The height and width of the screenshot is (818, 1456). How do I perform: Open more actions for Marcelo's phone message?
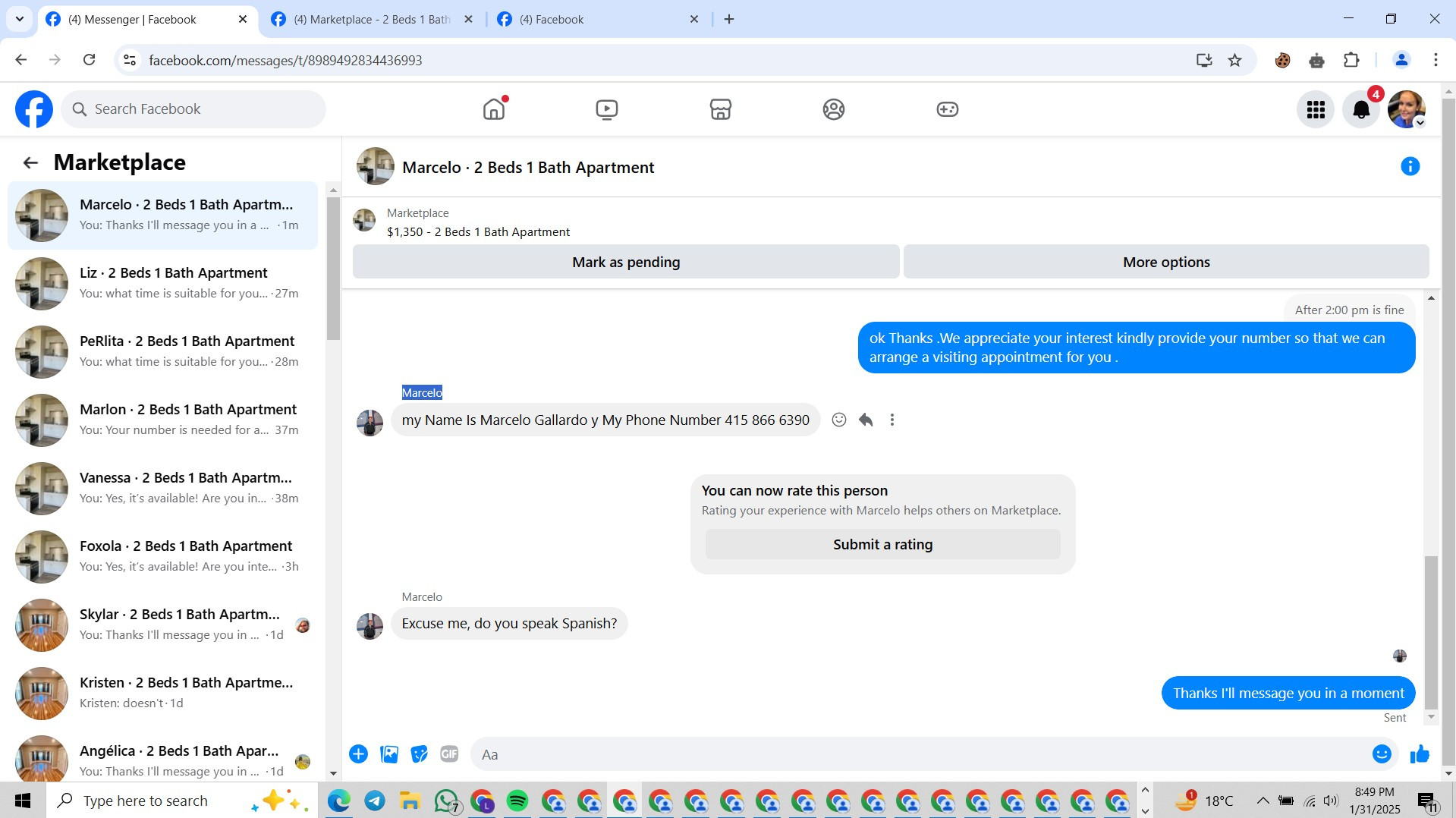pos(892,420)
